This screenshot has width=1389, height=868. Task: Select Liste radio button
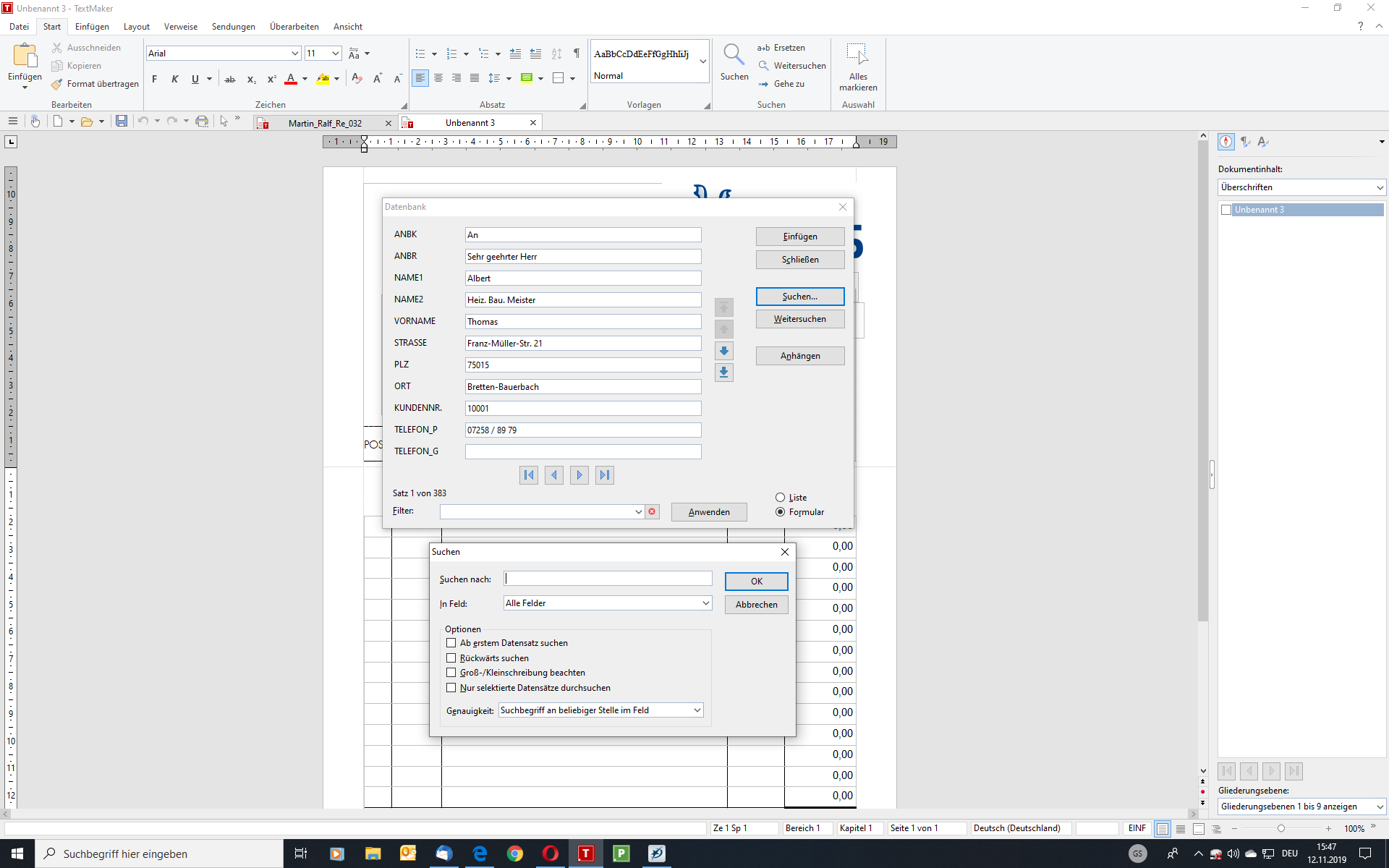[x=780, y=498]
